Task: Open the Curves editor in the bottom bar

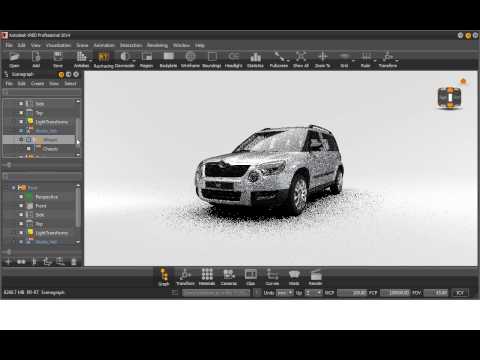Action: click(x=272, y=277)
